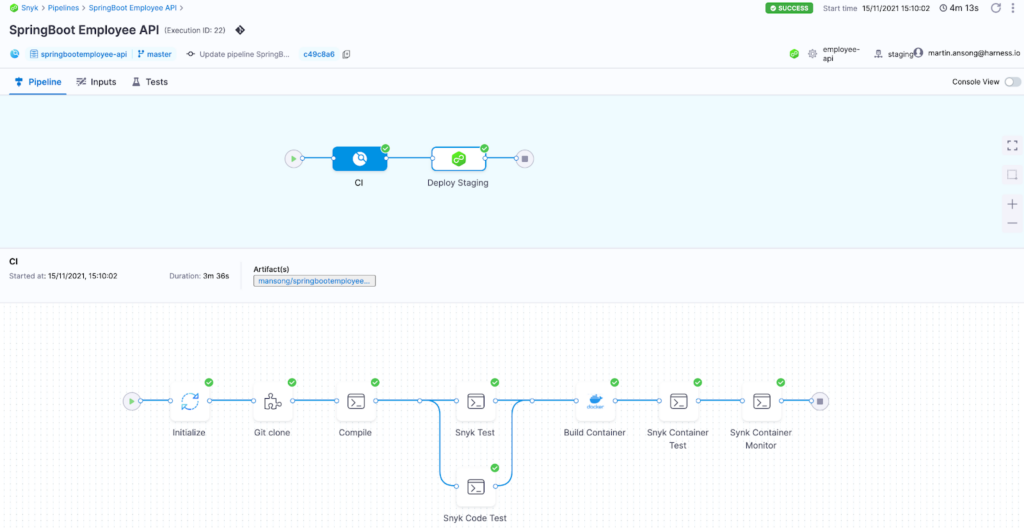
Task: Switch to the Tests tab
Action: point(150,82)
